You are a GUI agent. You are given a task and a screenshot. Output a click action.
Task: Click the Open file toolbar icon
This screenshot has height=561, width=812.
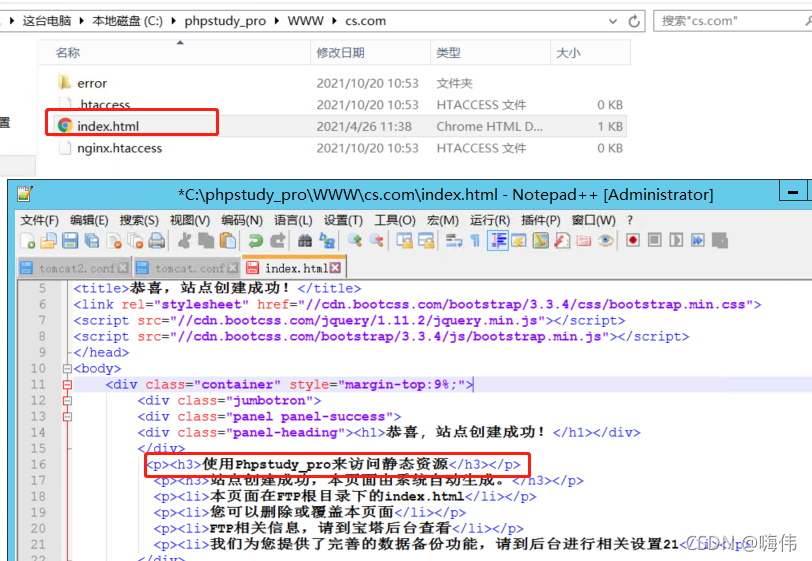(49, 240)
